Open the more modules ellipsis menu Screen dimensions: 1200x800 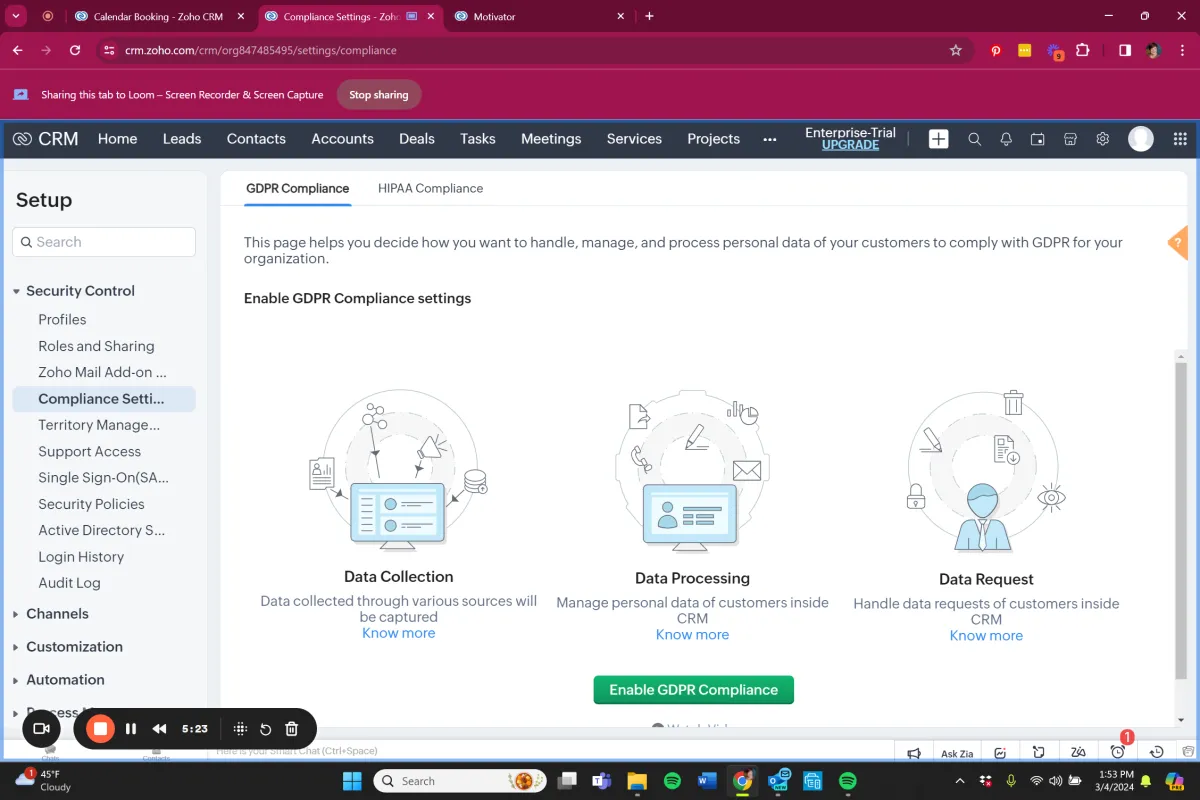(x=770, y=140)
